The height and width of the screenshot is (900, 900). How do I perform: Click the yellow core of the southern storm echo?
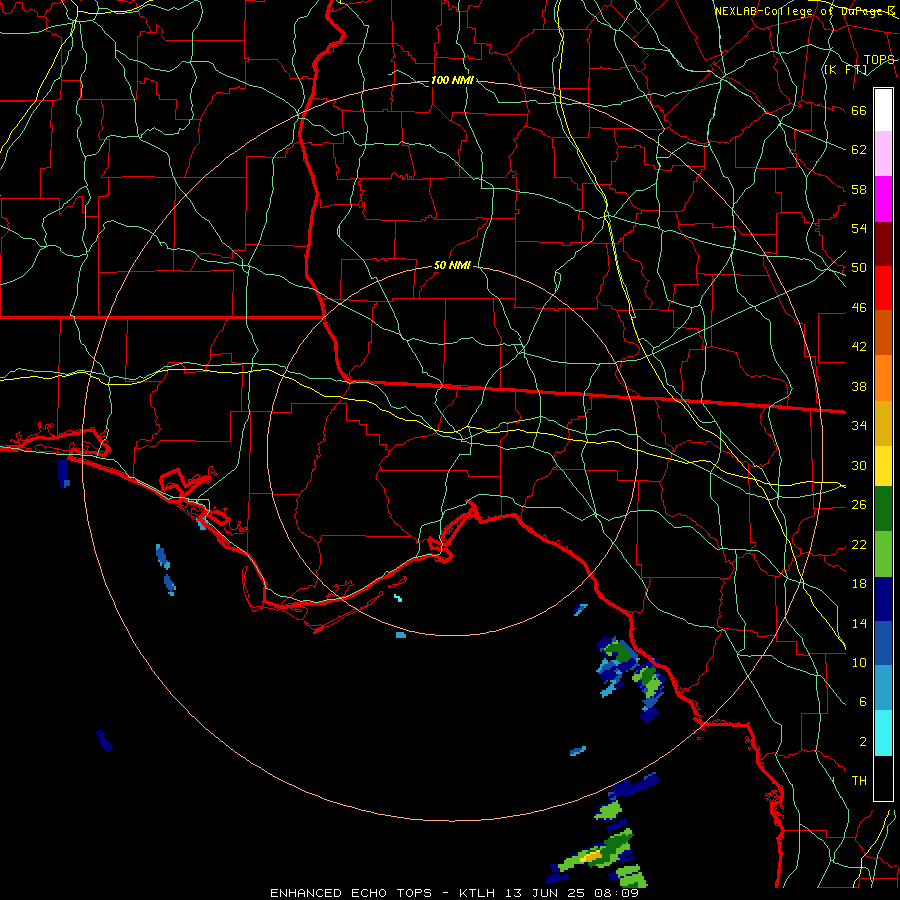(x=591, y=856)
